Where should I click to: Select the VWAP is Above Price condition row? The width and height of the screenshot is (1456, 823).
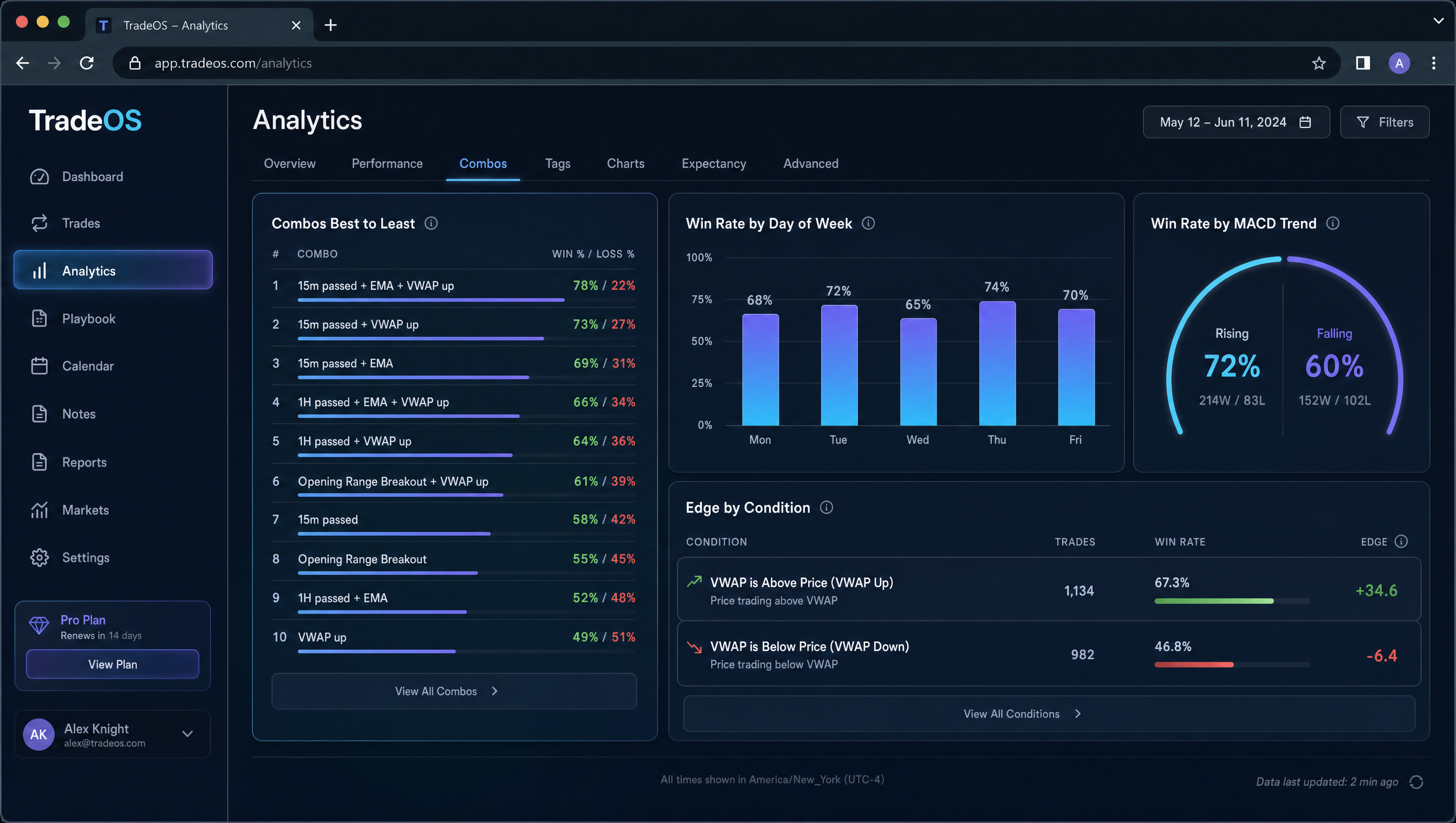tap(1049, 590)
